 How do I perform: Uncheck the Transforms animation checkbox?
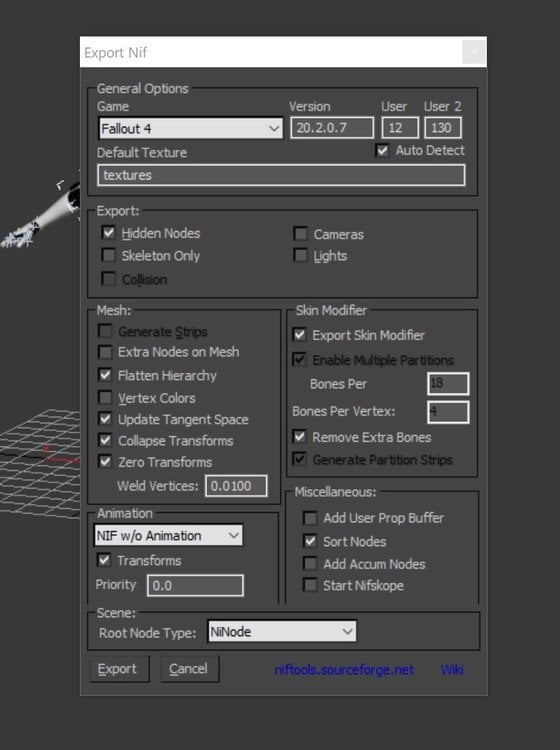[104, 560]
